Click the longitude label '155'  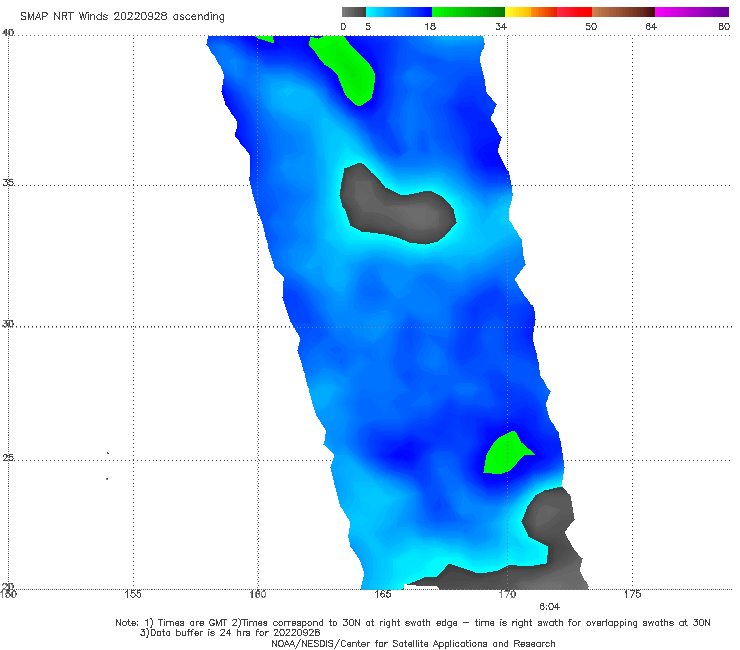coord(133,594)
